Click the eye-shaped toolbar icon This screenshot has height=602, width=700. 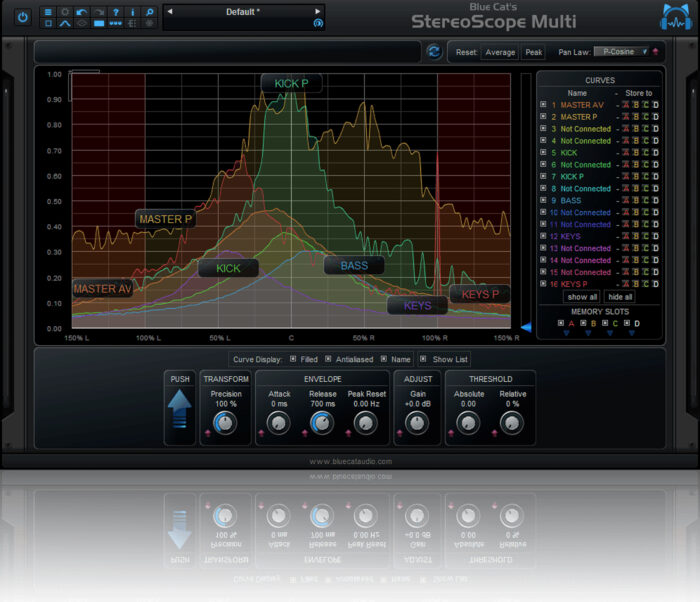[x=82, y=23]
